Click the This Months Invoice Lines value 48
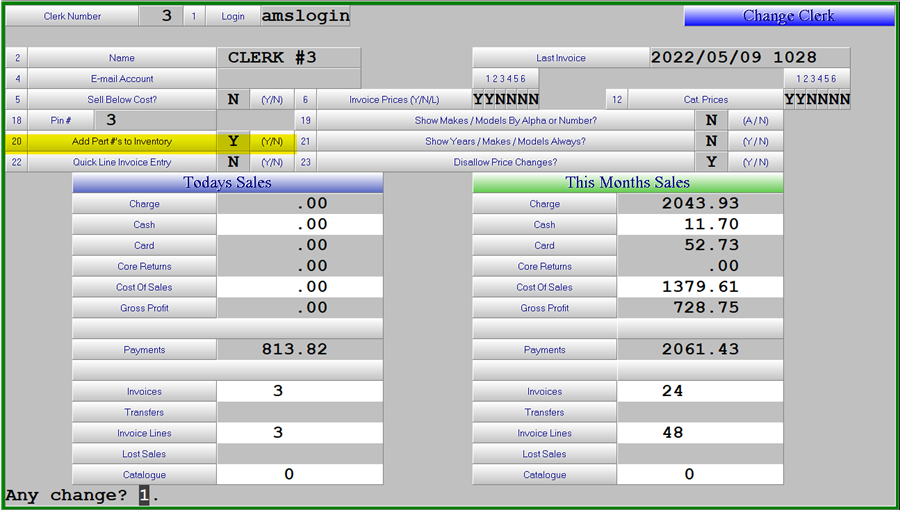Screen dimensions: 900x510 [x=700, y=433]
